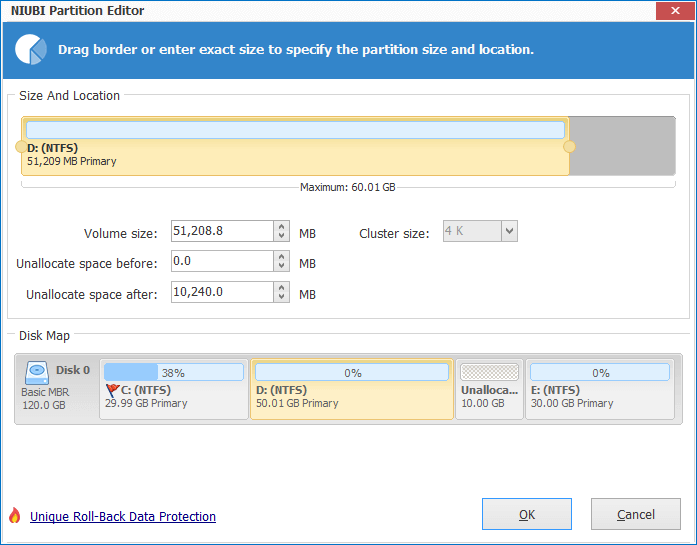Click the left circular handle of D: partition
This screenshot has height=545, width=697.
[x=21, y=147]
